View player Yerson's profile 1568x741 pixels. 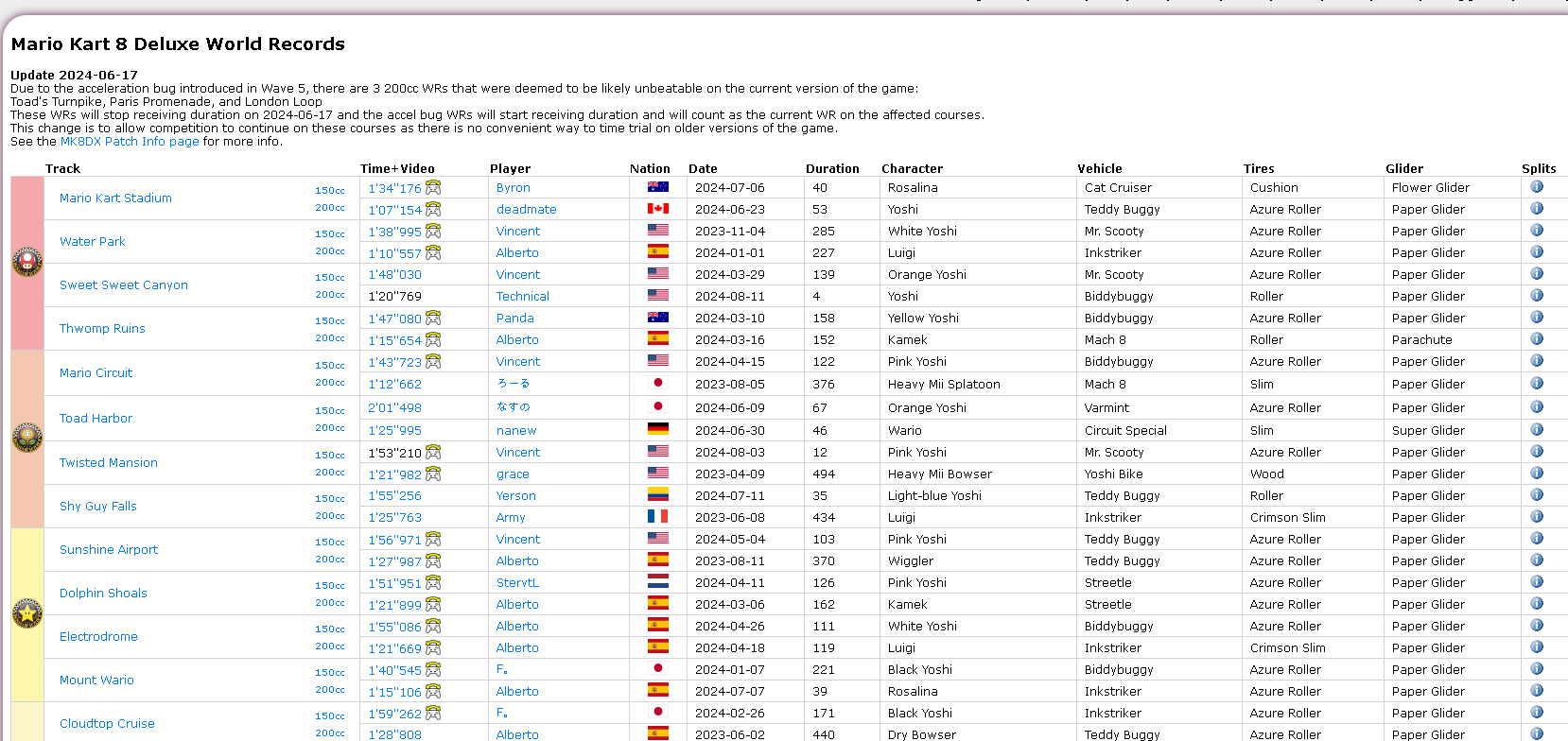(516, 496)
